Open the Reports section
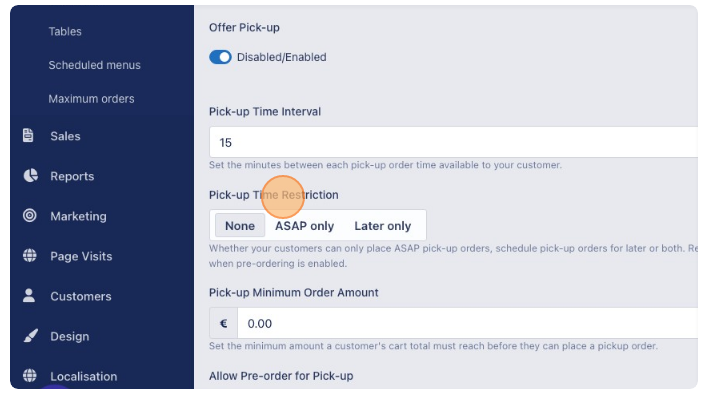This screenshot has height=399, width=707. 72,176
